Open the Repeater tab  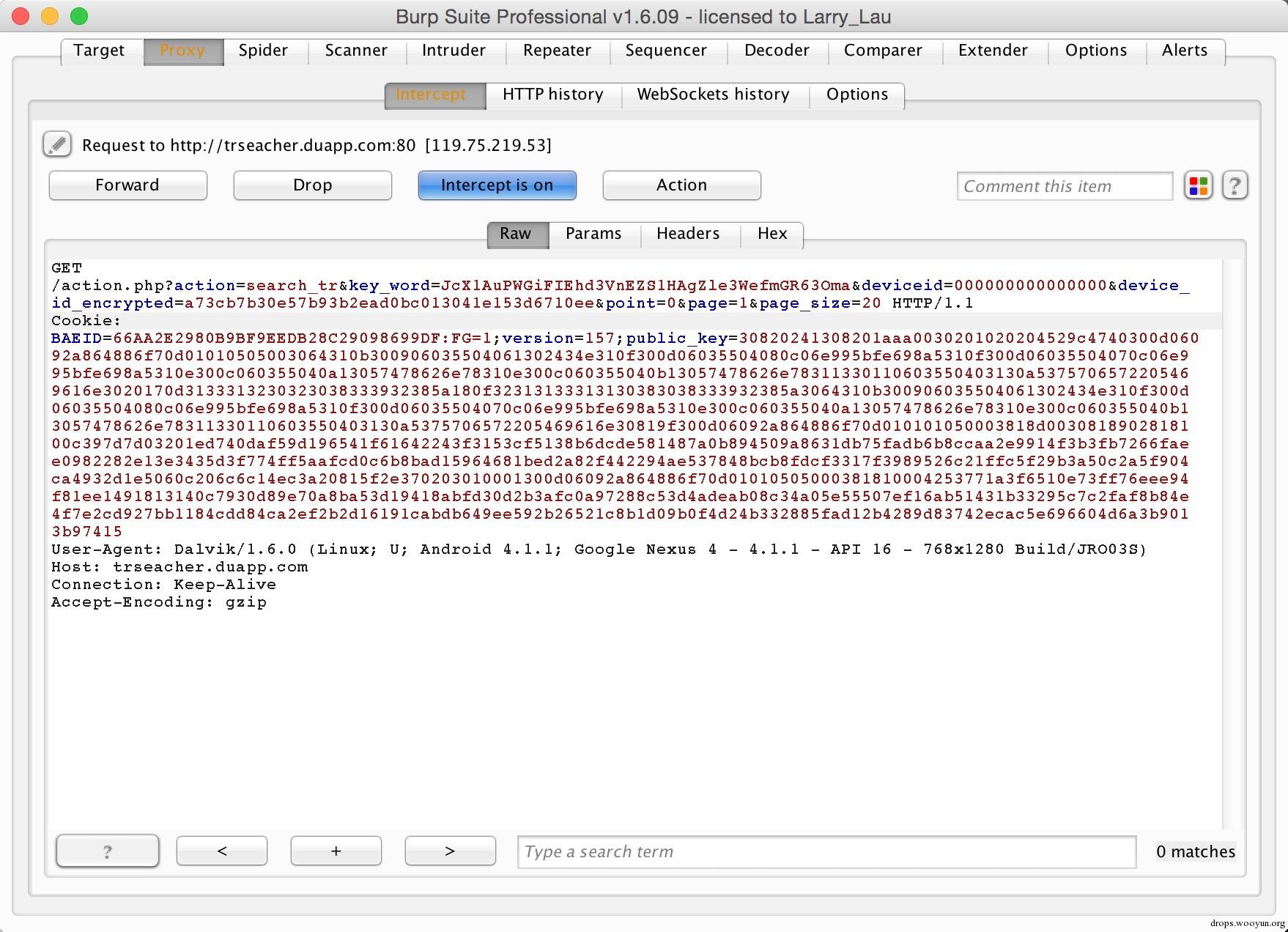pyautogui.click(x=557, y=51)
